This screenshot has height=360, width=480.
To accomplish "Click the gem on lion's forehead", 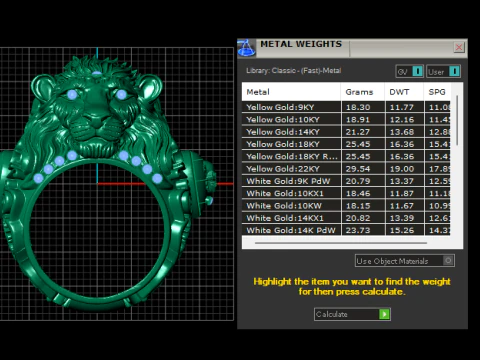I will 97,73.
